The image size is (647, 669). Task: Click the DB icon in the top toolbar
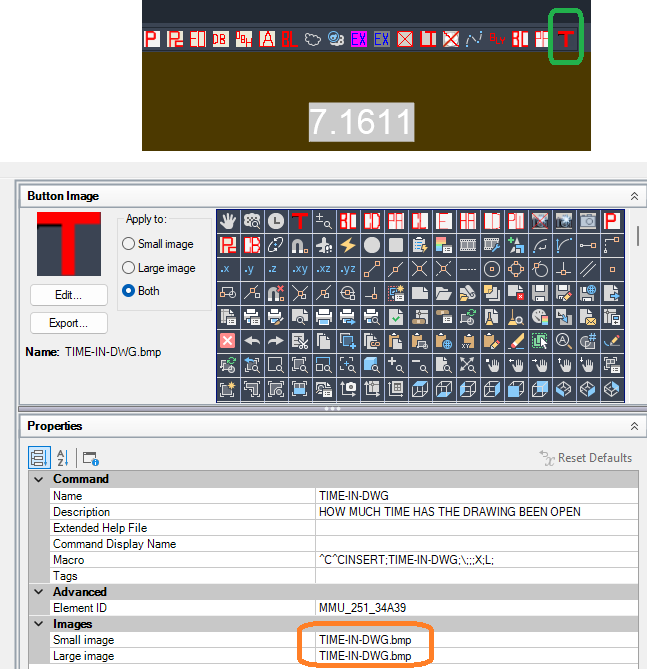(x=221, y=39)
